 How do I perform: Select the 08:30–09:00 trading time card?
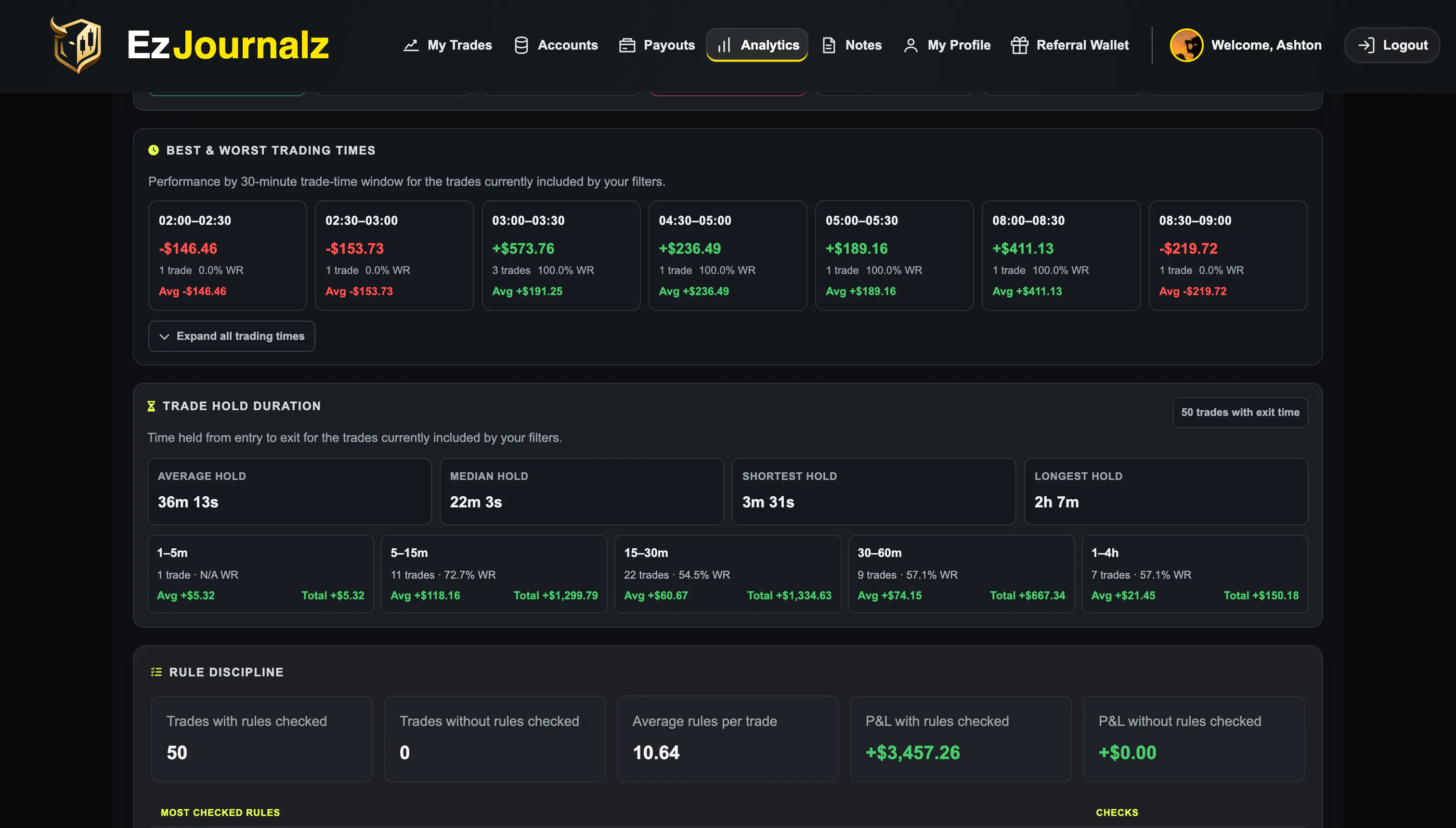click(1228, 255)
